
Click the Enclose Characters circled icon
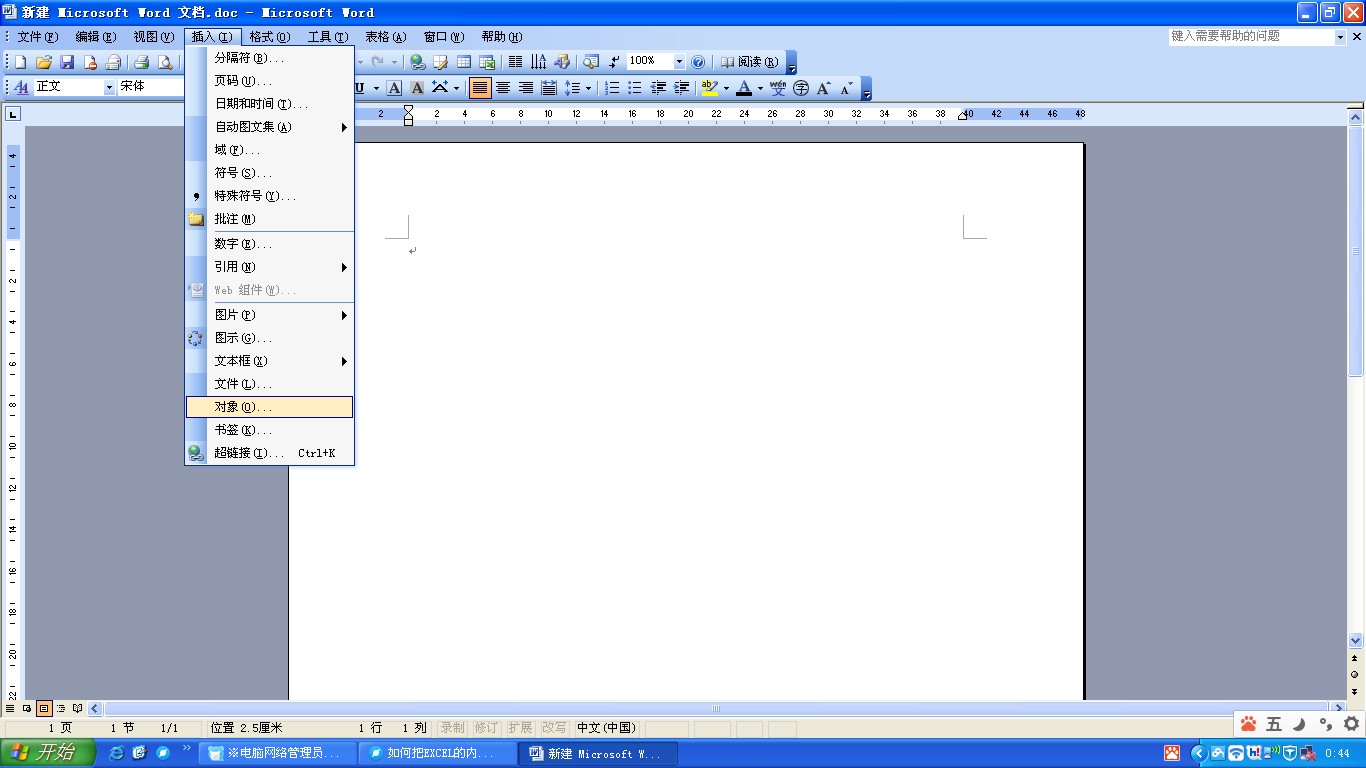tap(800, 88)
